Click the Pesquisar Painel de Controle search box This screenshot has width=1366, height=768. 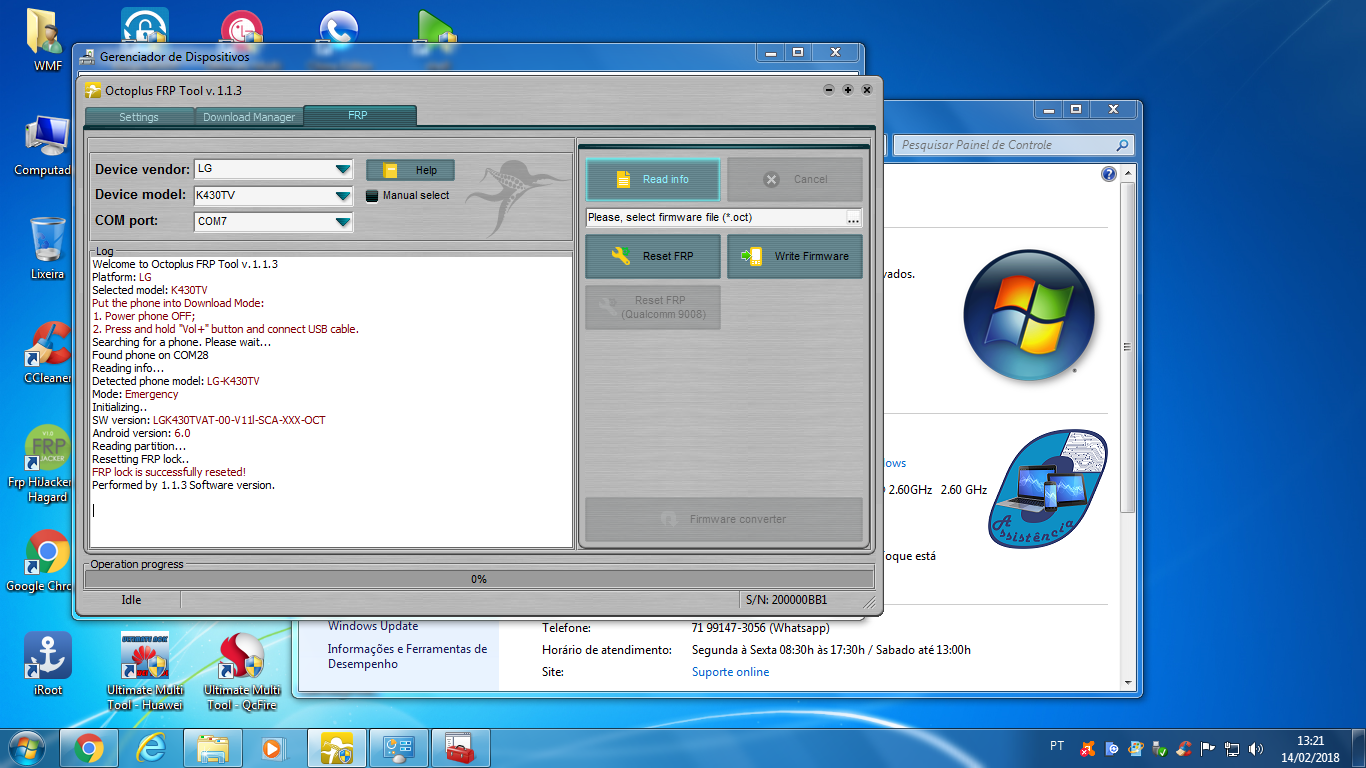pyautogui.click(x=1013, y=145)
